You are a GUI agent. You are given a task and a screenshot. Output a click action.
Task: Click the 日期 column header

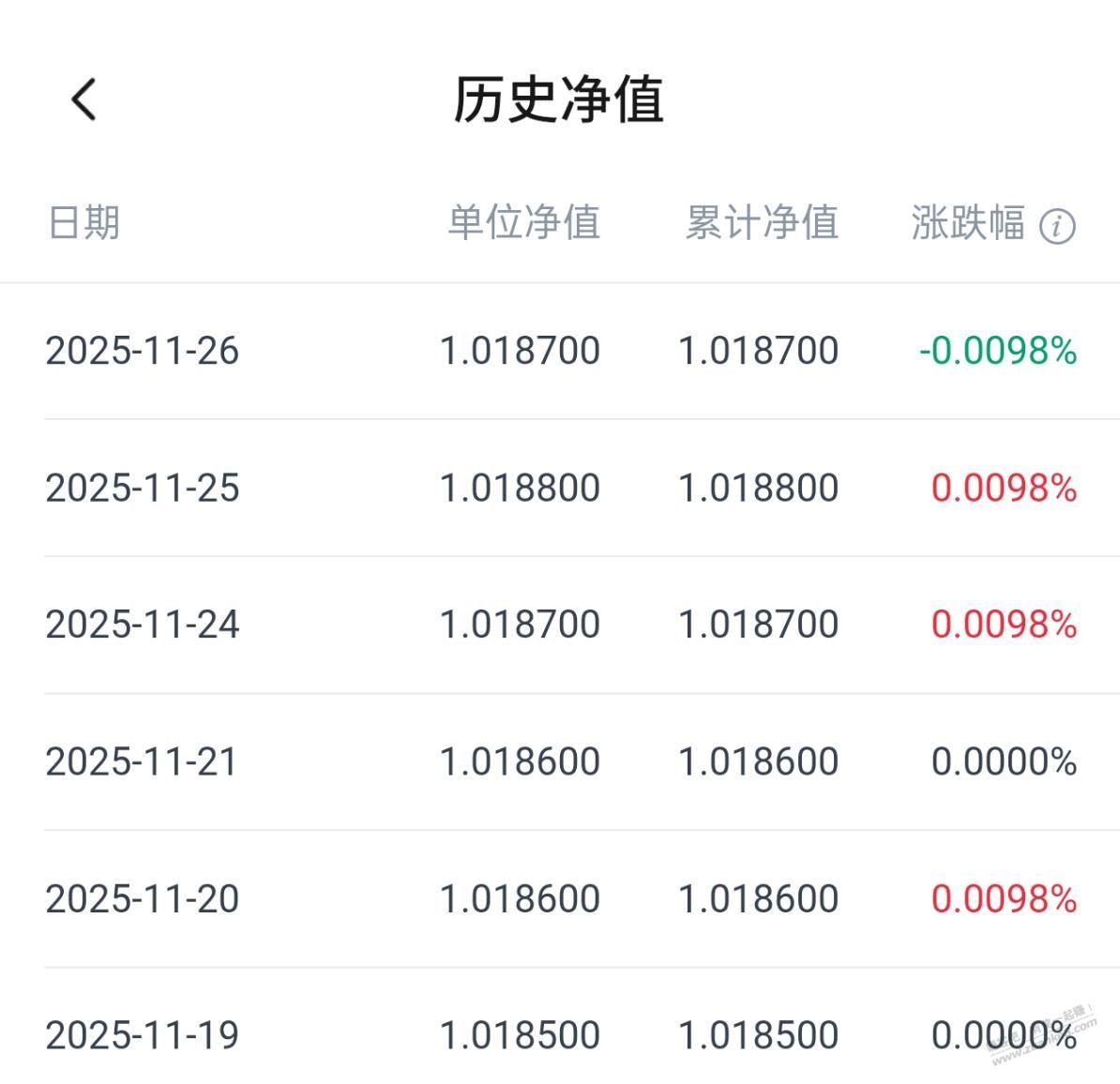tap(83, 223)
